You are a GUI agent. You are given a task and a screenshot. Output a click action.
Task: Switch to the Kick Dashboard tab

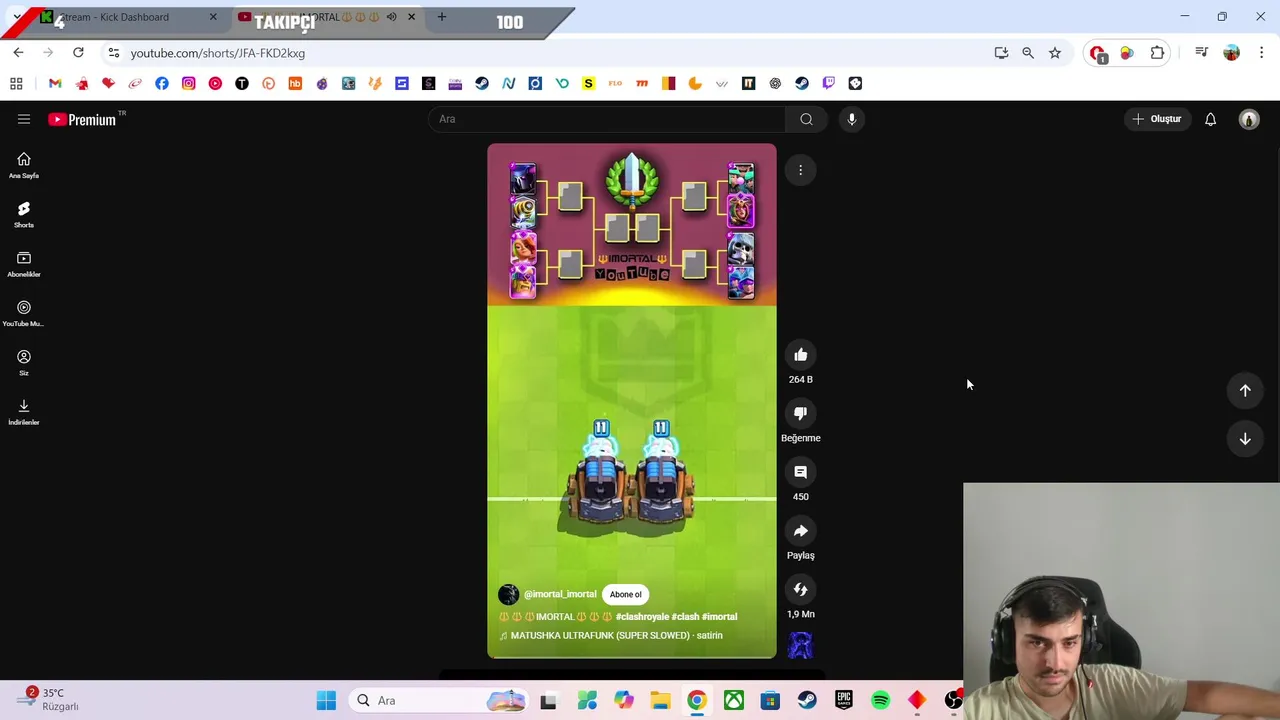(129, 17)
